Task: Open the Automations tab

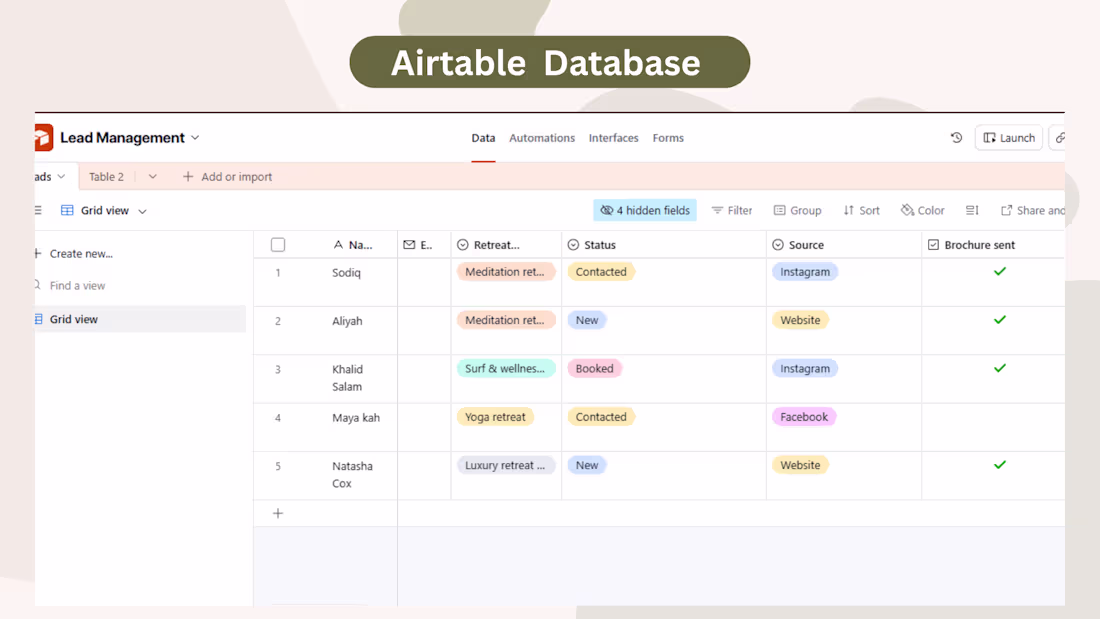Action: click(542, 138)
